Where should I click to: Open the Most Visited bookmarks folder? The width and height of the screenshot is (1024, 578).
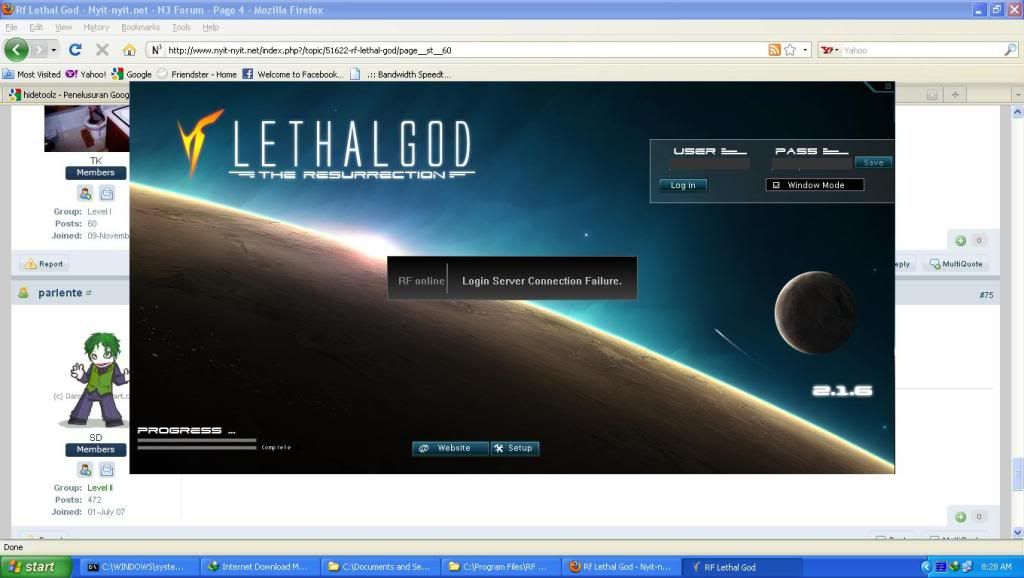coord(31,74)
